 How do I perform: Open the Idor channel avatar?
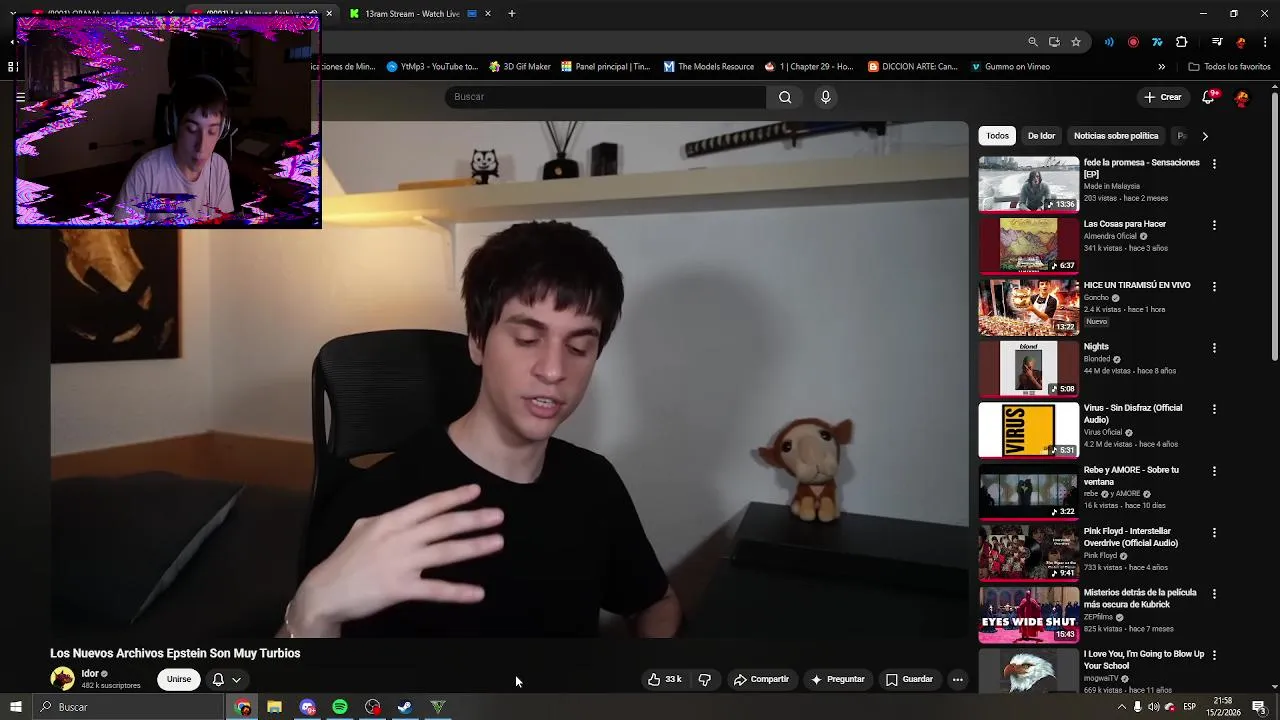pos(62,679)
